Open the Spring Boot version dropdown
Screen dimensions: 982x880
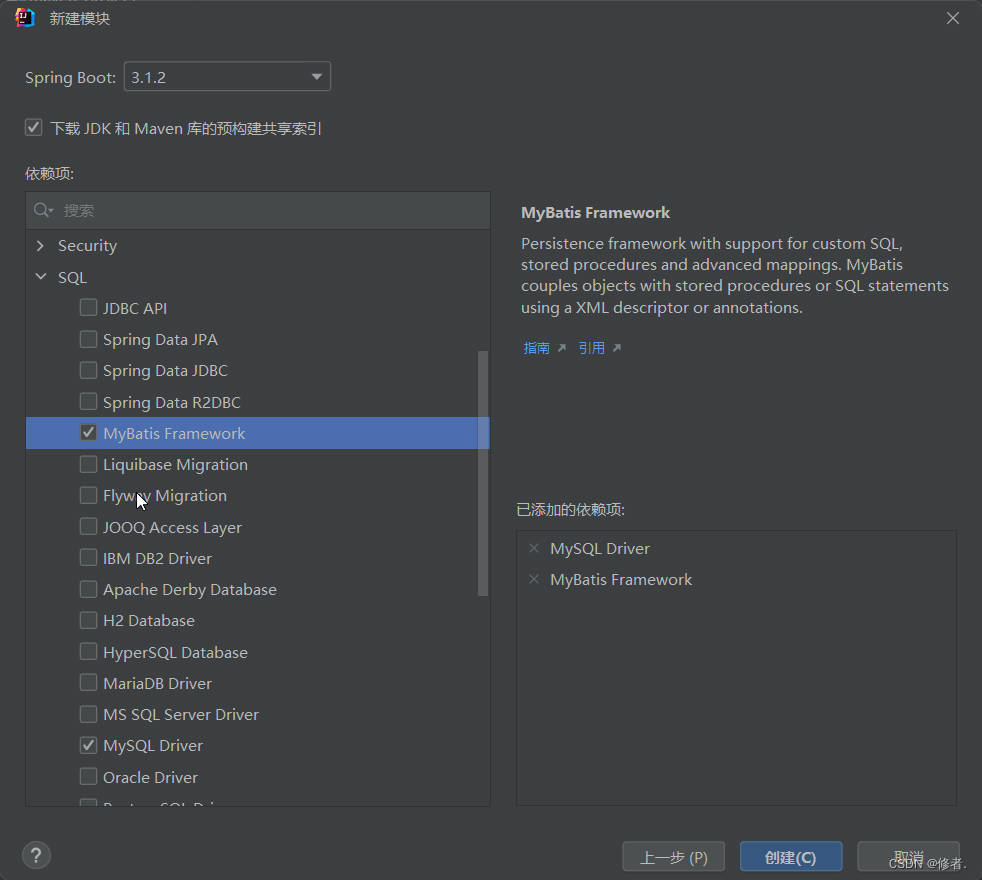227,76
